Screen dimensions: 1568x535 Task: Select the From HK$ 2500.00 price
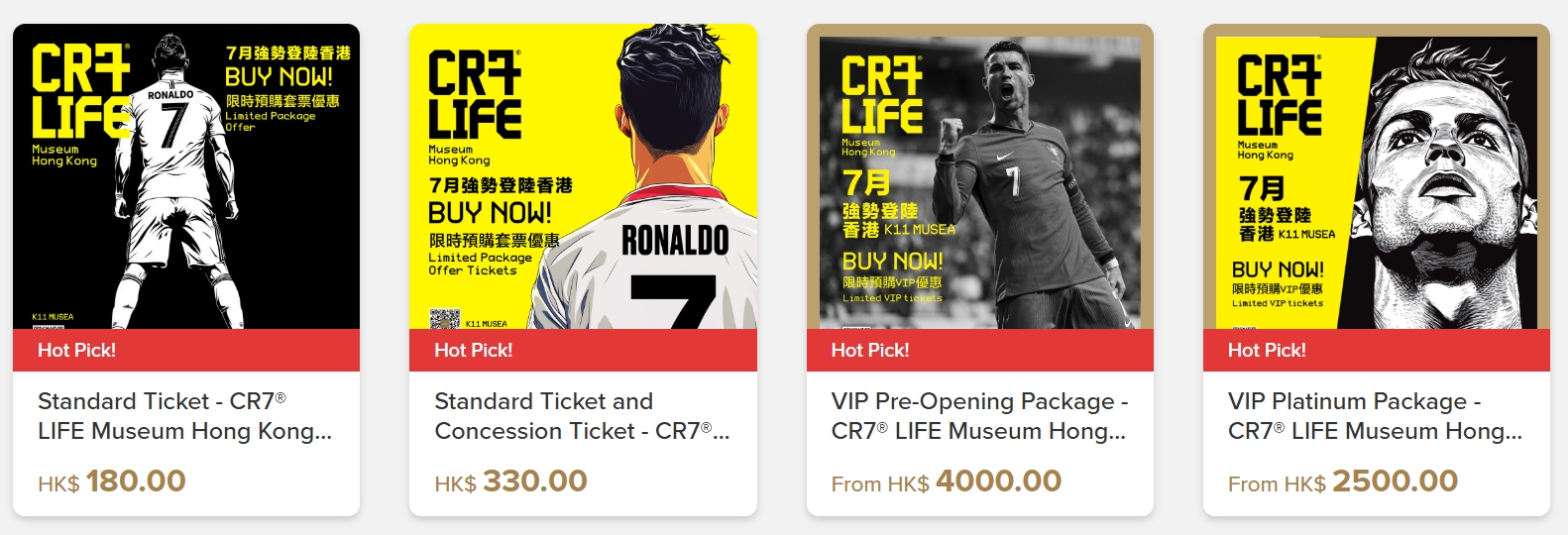(x=1343, y=481)
